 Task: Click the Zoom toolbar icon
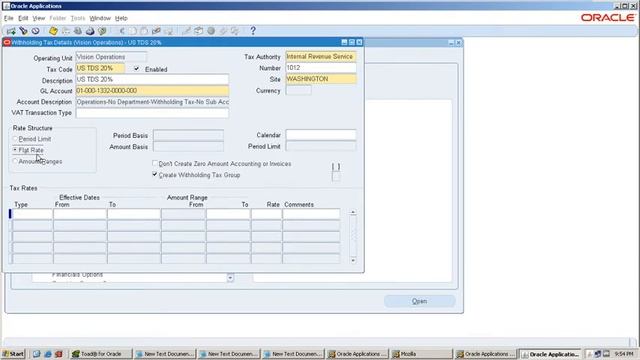[199, 31]
